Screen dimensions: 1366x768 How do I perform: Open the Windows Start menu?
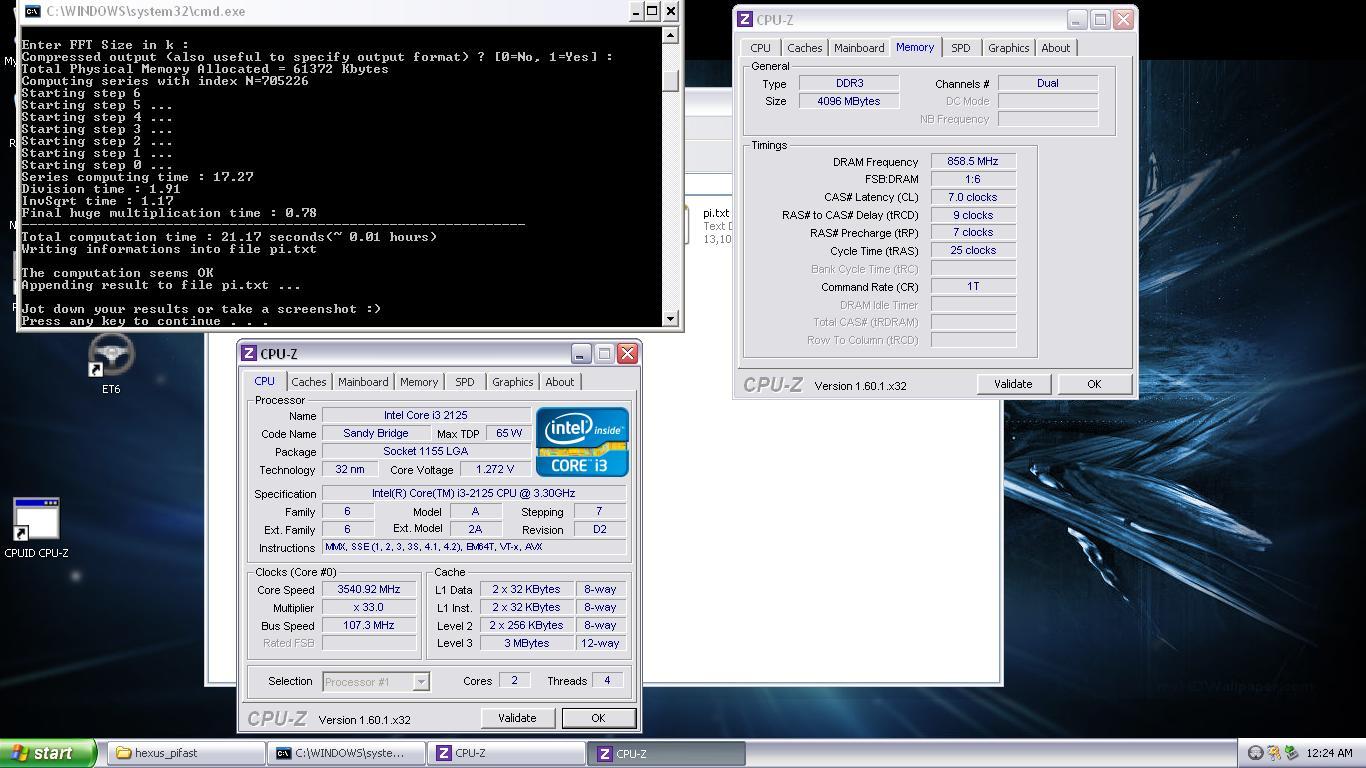(x=48, y=753)
